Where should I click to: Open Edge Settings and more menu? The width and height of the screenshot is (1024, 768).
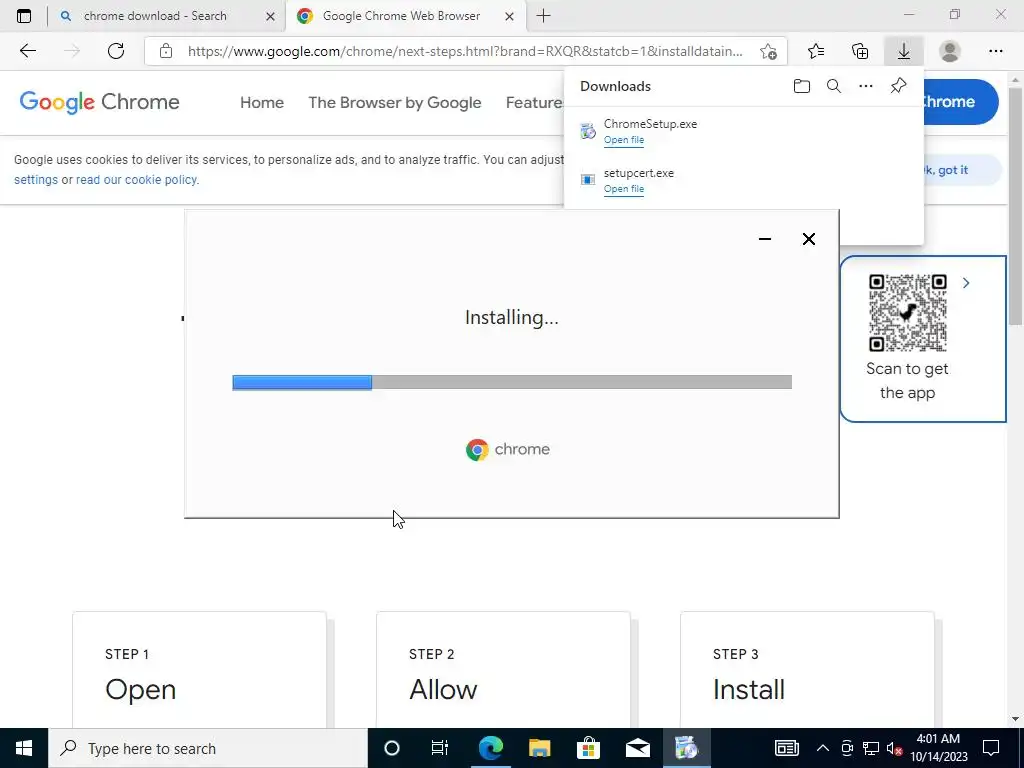(x=995, y=51)
